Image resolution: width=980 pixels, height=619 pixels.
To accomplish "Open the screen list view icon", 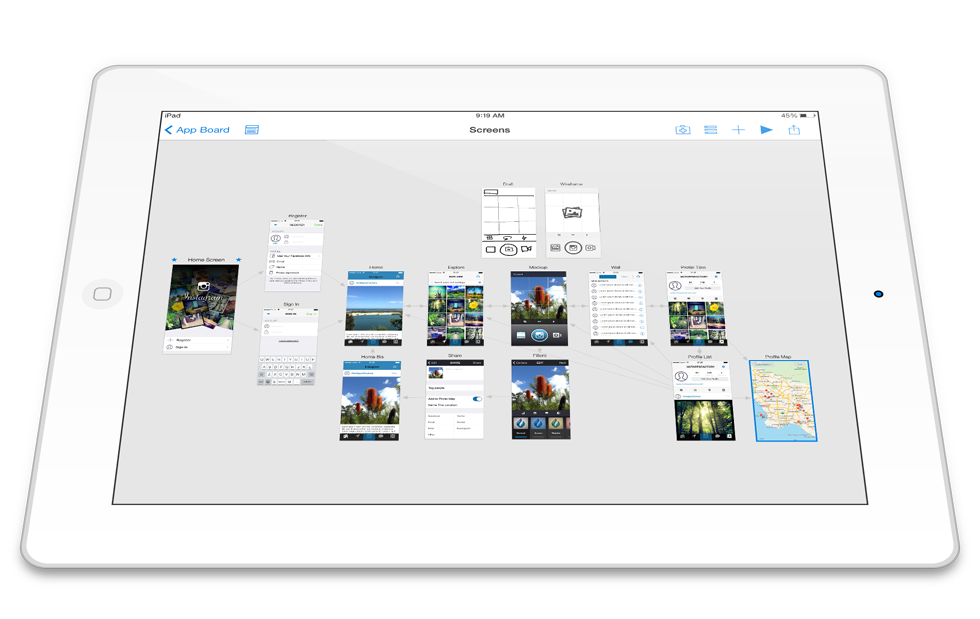I will [x=710, y=130].
